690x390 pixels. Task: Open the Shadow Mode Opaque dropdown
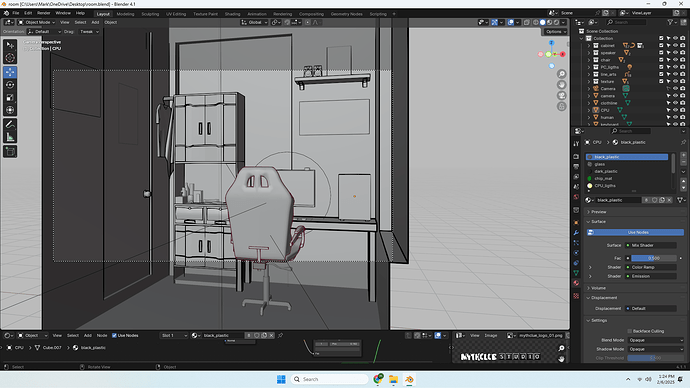click(656, 349)
